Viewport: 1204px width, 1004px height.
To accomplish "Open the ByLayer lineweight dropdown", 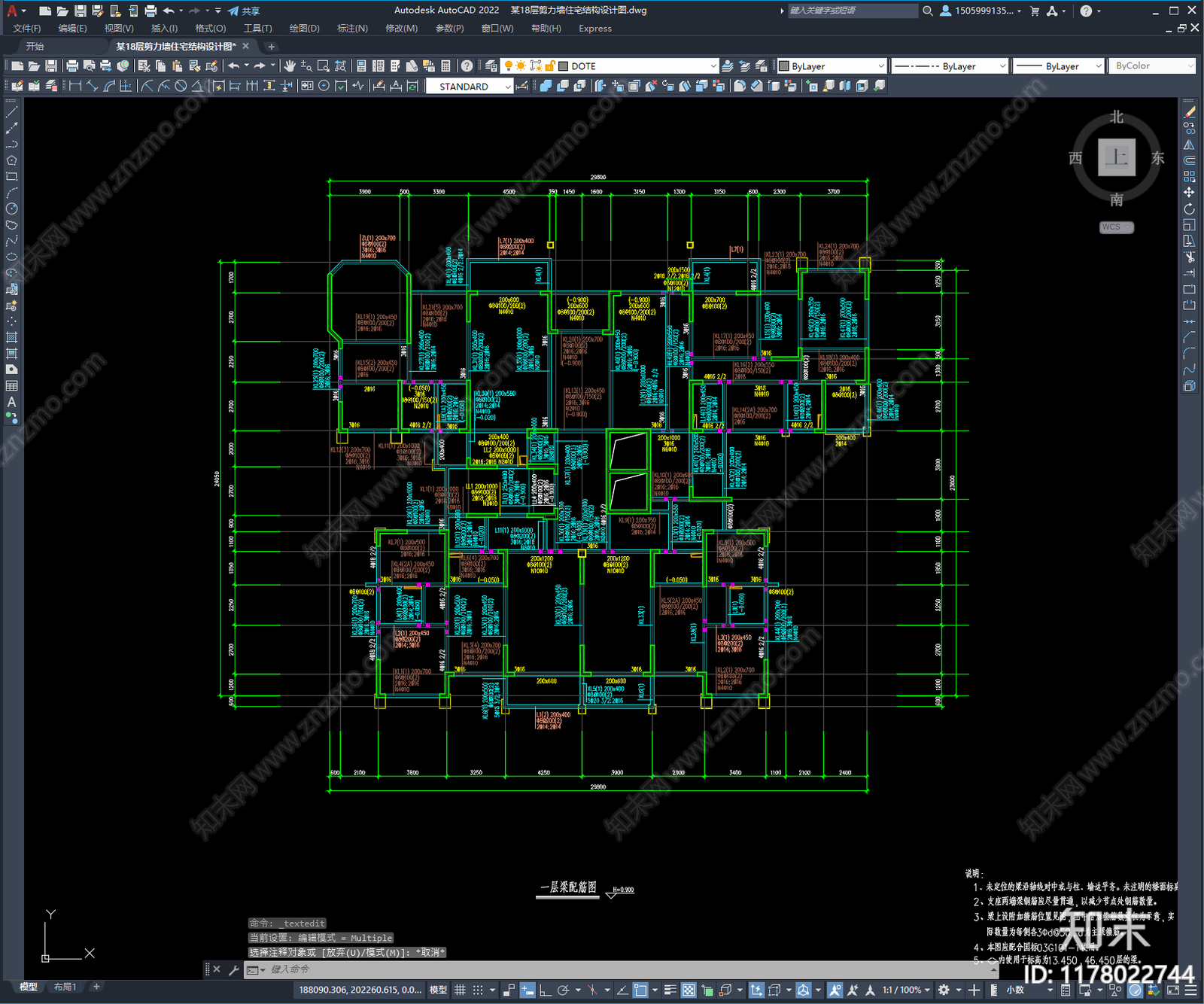I will click(x=1059, y=66).
